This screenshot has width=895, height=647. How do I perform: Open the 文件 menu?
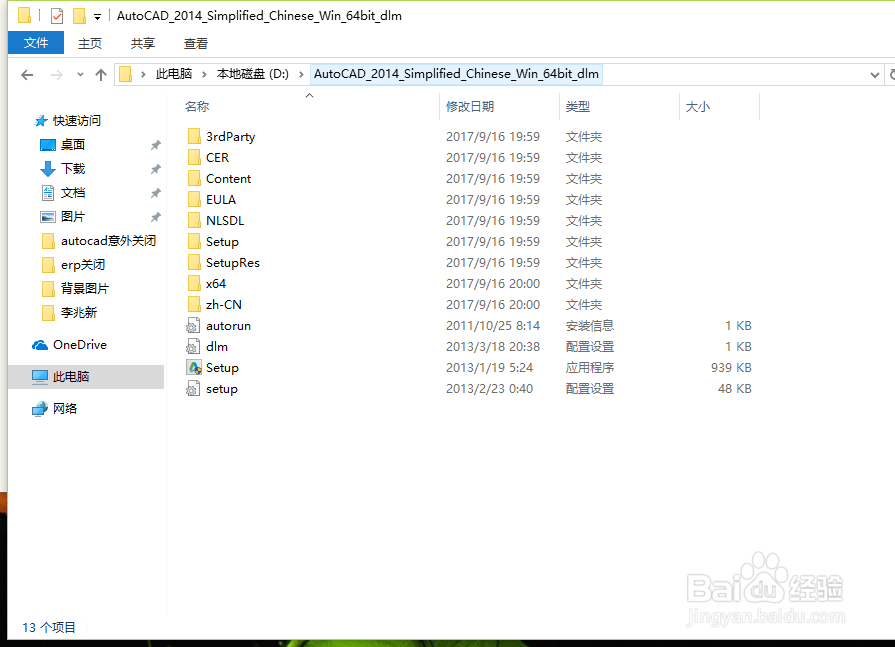click(x=36, y=43)
